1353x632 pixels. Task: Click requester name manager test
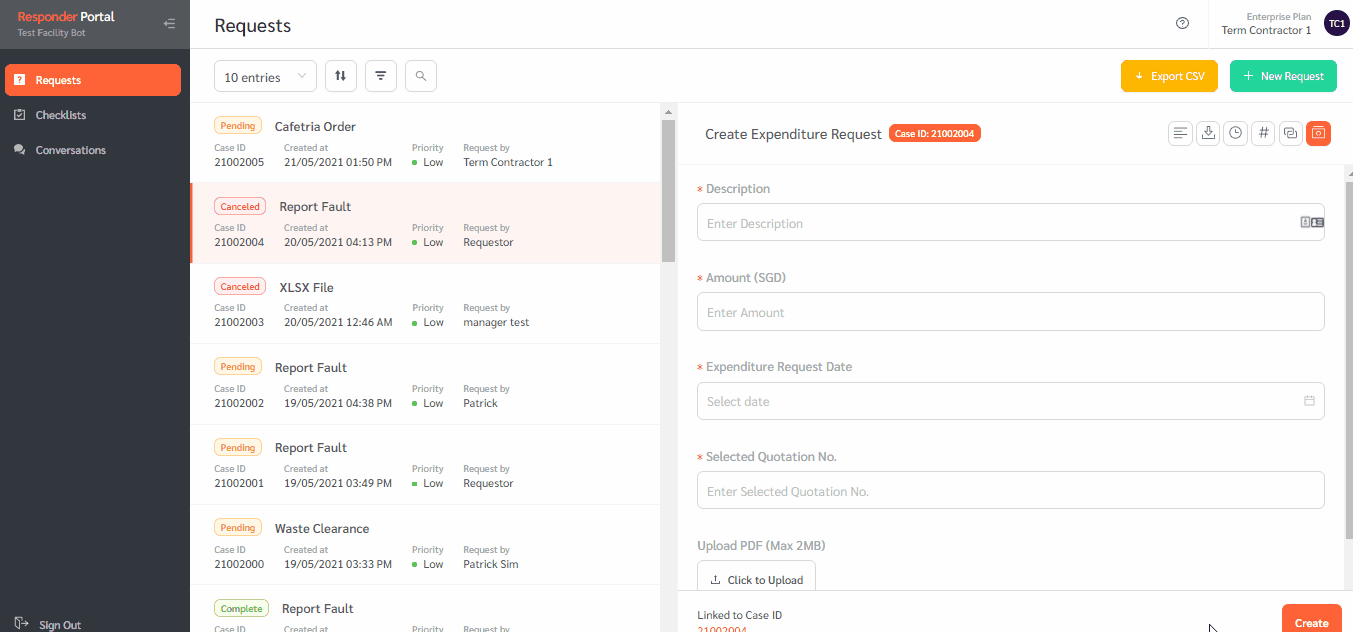point(496,322)
